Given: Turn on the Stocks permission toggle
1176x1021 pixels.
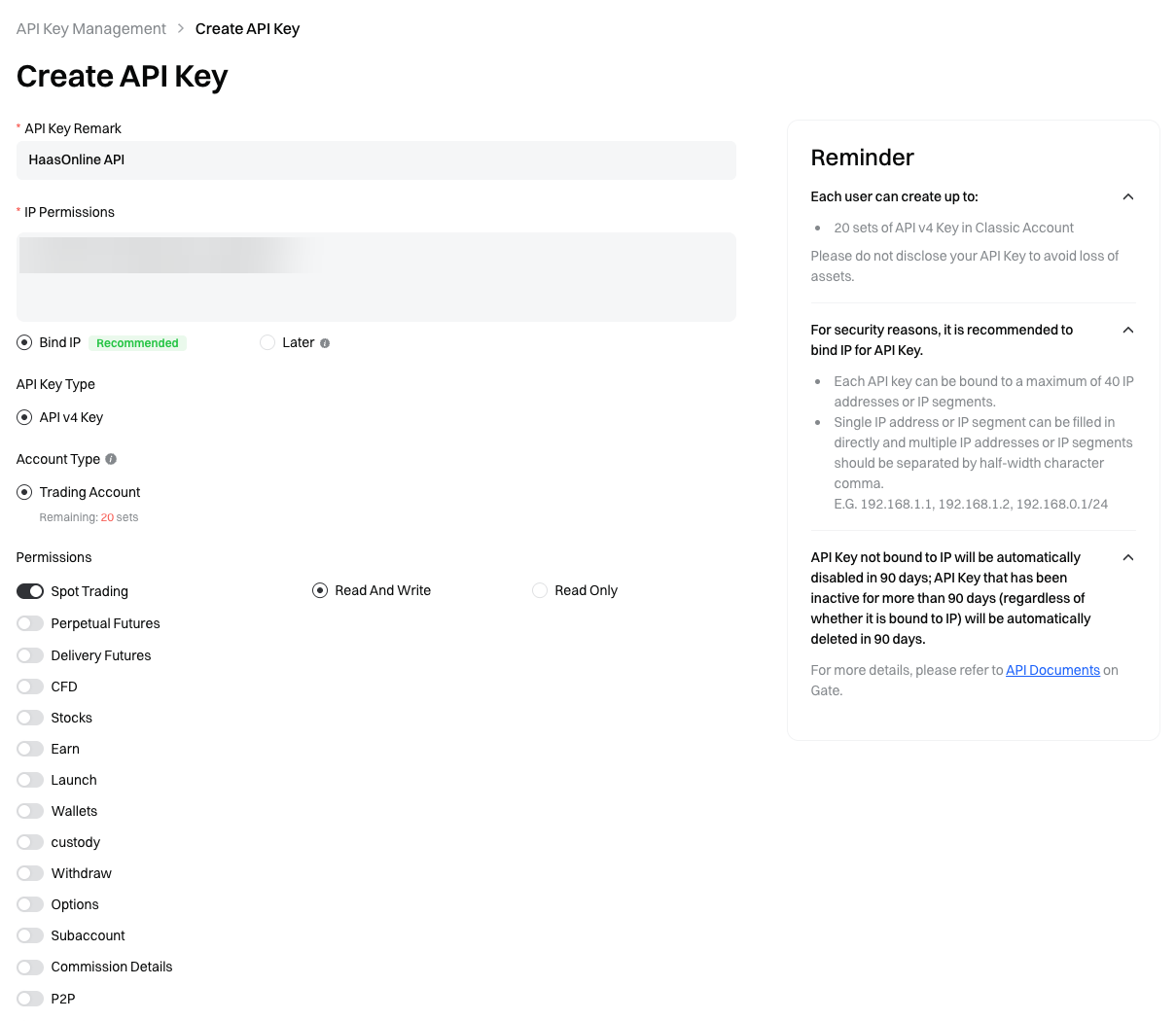Looking at the screenshot, I should [30, 718].
